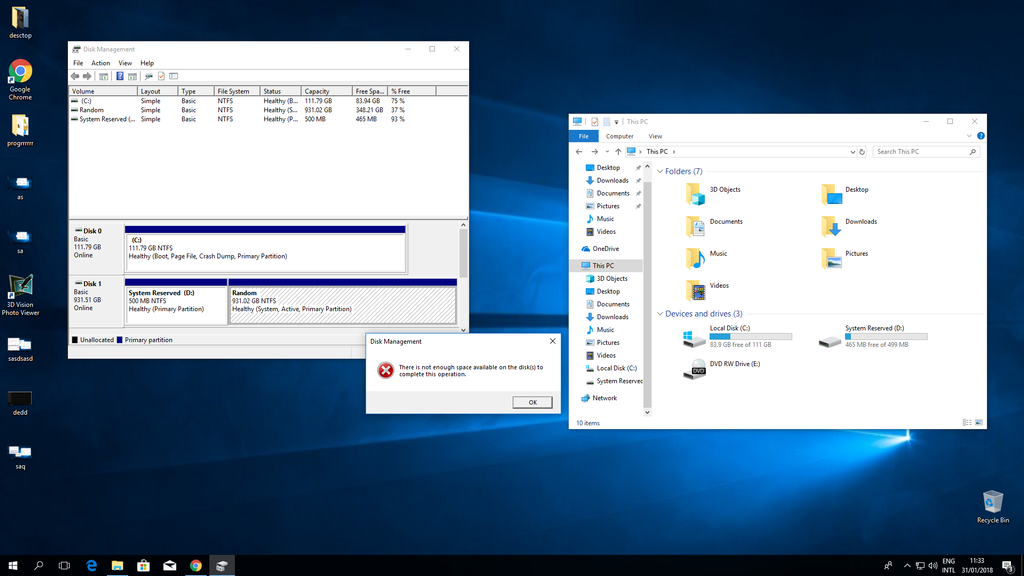Viewport: 1024px width, 576px height.
Task: Select the Downloads folder icon in the Folders group
Action: [831, 226]
